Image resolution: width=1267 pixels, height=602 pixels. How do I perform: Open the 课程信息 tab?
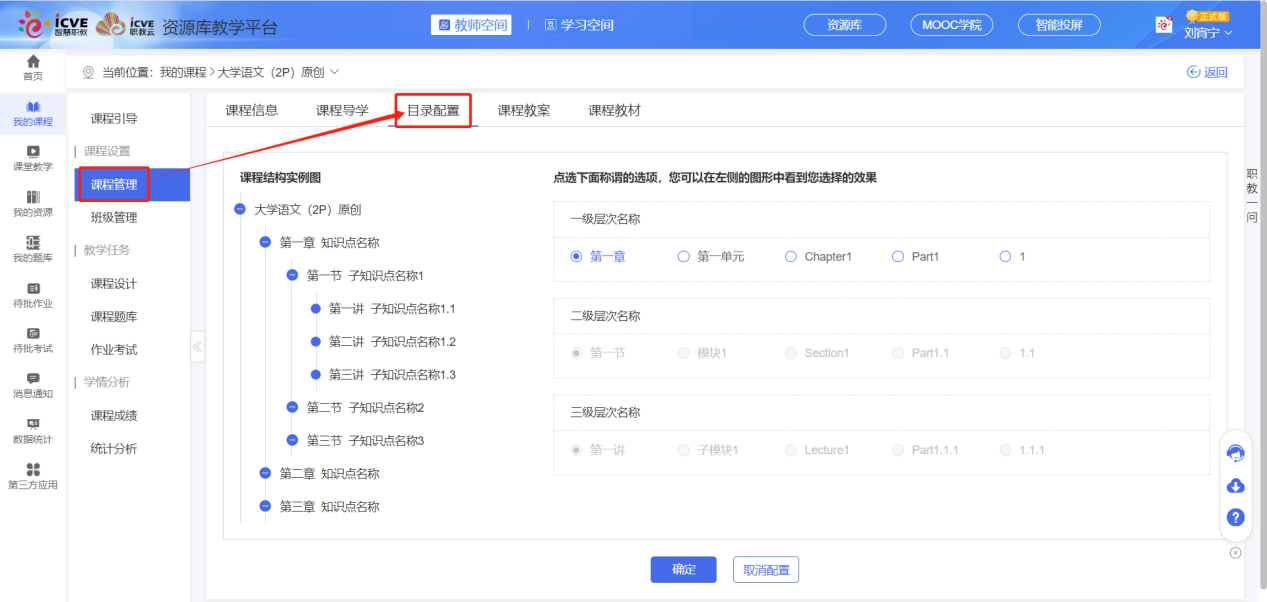[253, 109]
